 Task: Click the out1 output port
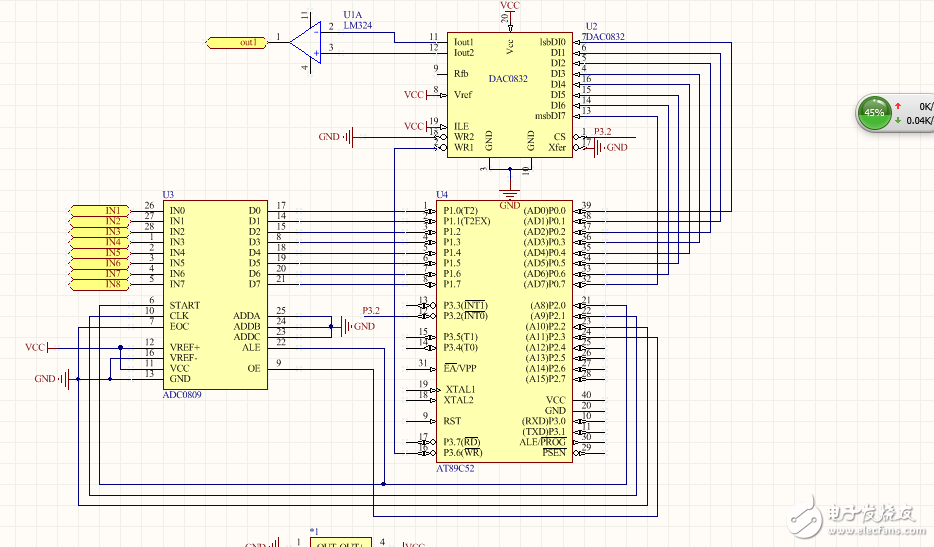click(x=236, y=42)
